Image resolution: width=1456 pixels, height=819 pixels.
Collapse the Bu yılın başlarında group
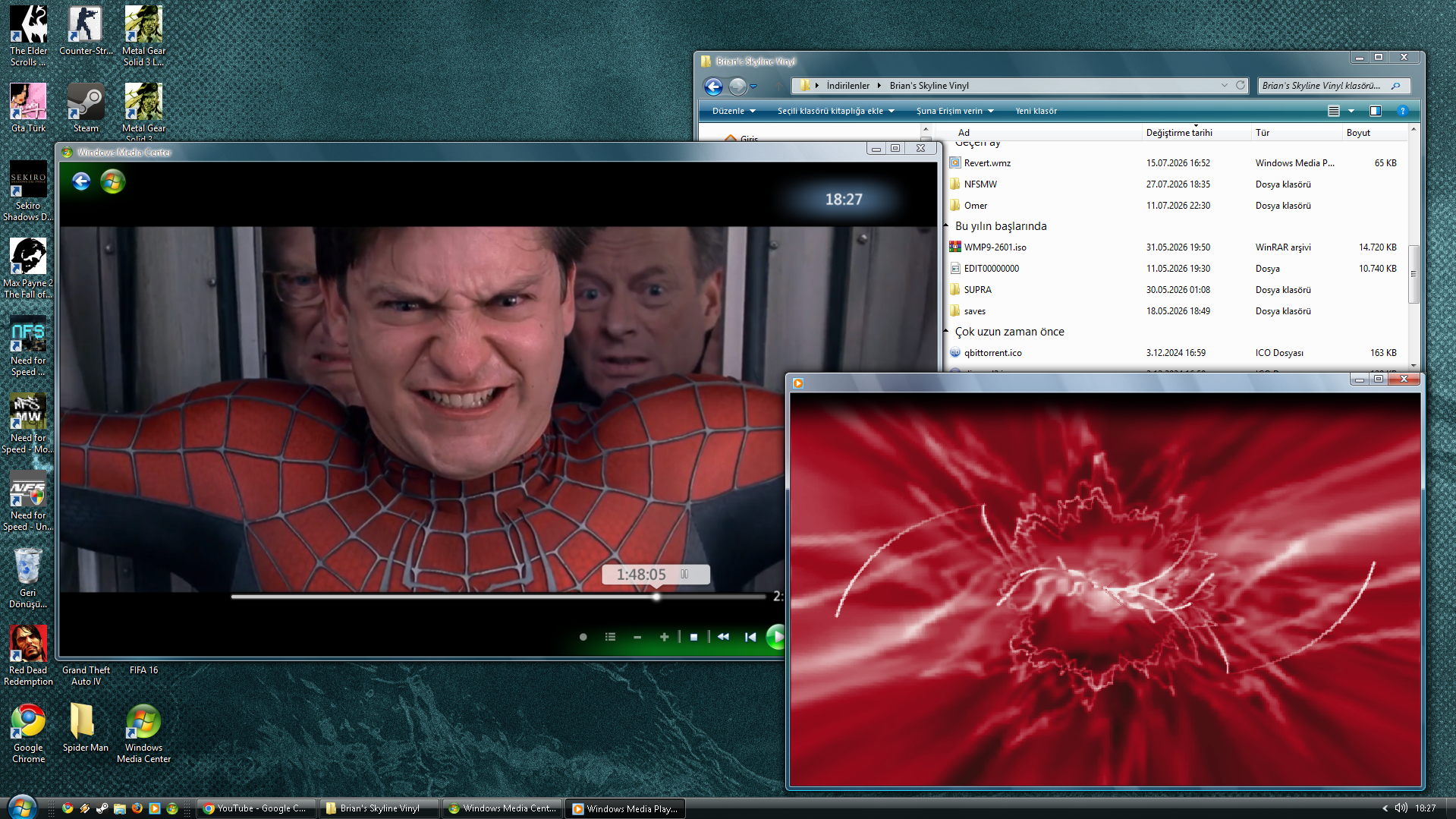tap(946, 226)
